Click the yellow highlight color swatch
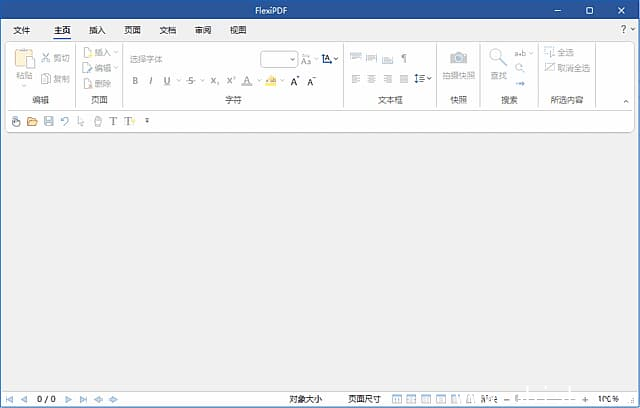The image size is (640, 408). (x=271, y=81)
